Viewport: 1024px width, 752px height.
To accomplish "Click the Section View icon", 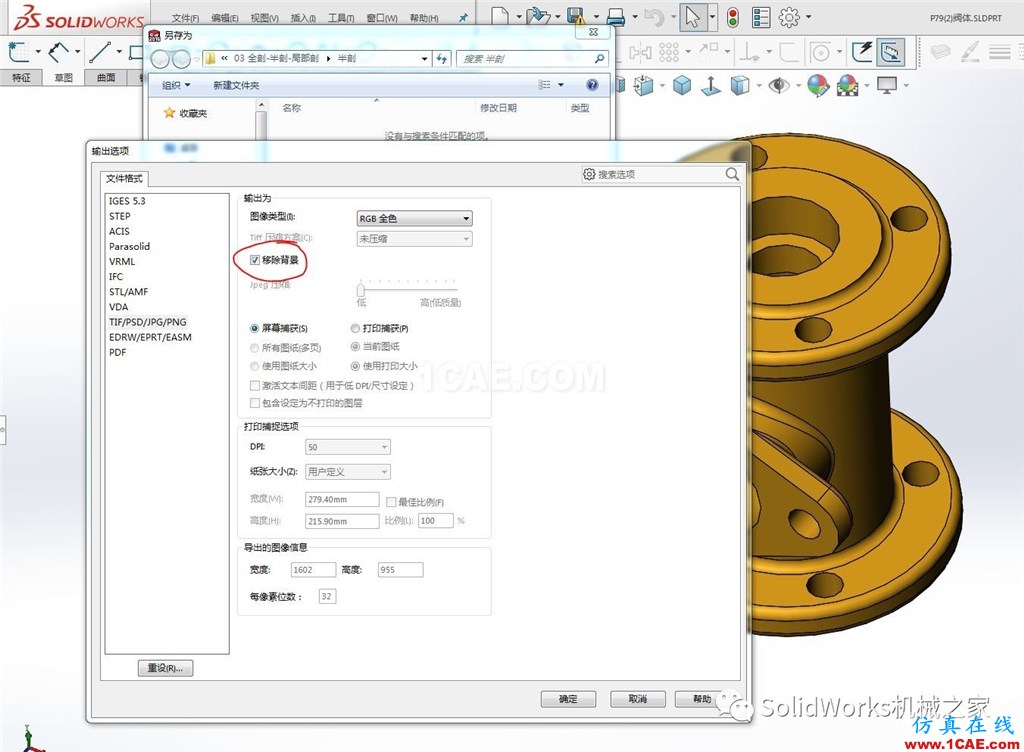I will (620, 85).
